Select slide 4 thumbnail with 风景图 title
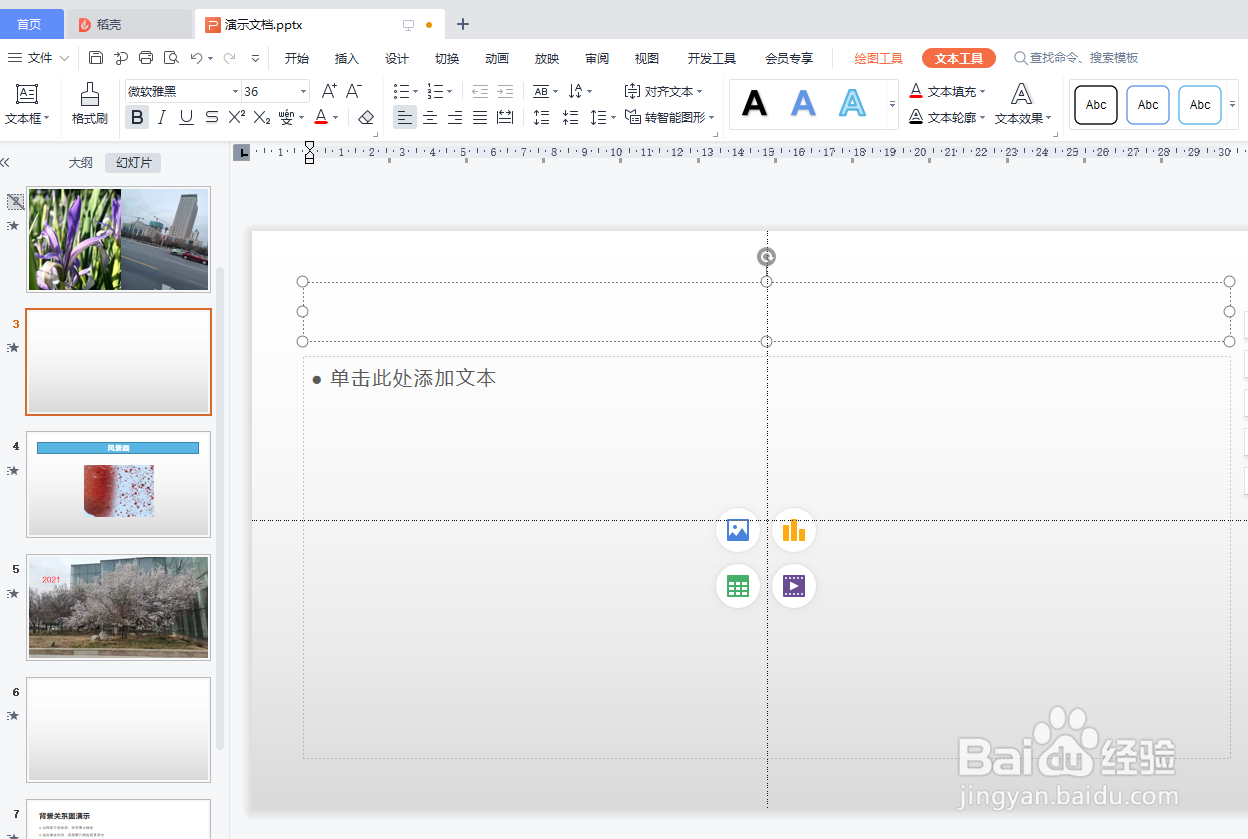 click(x=118, y=484)
